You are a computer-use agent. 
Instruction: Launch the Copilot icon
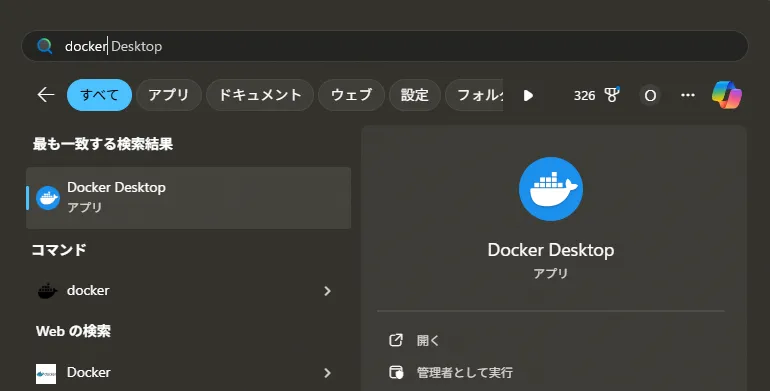727,95
